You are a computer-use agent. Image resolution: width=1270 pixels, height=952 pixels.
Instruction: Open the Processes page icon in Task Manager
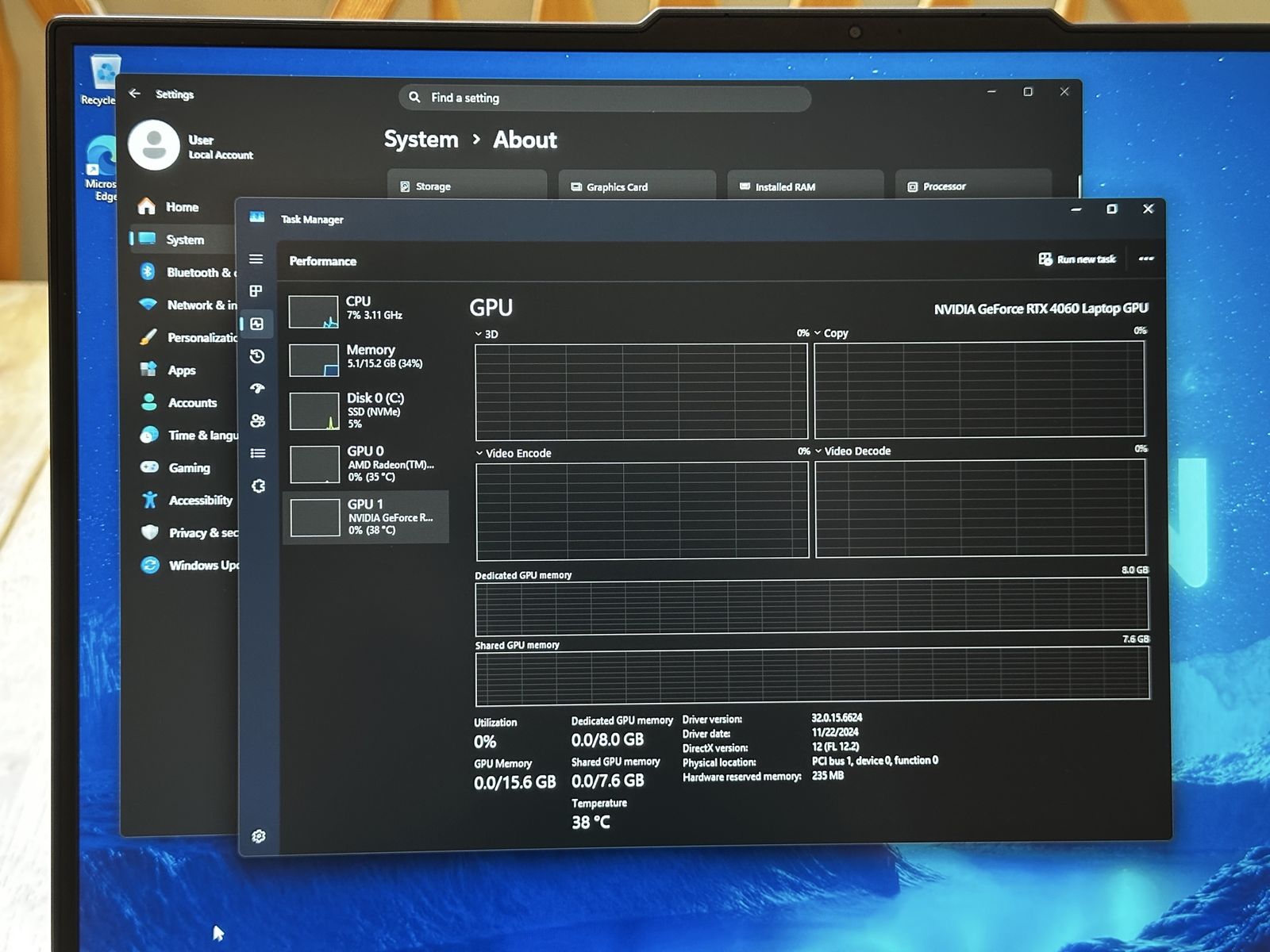[256, 291]
